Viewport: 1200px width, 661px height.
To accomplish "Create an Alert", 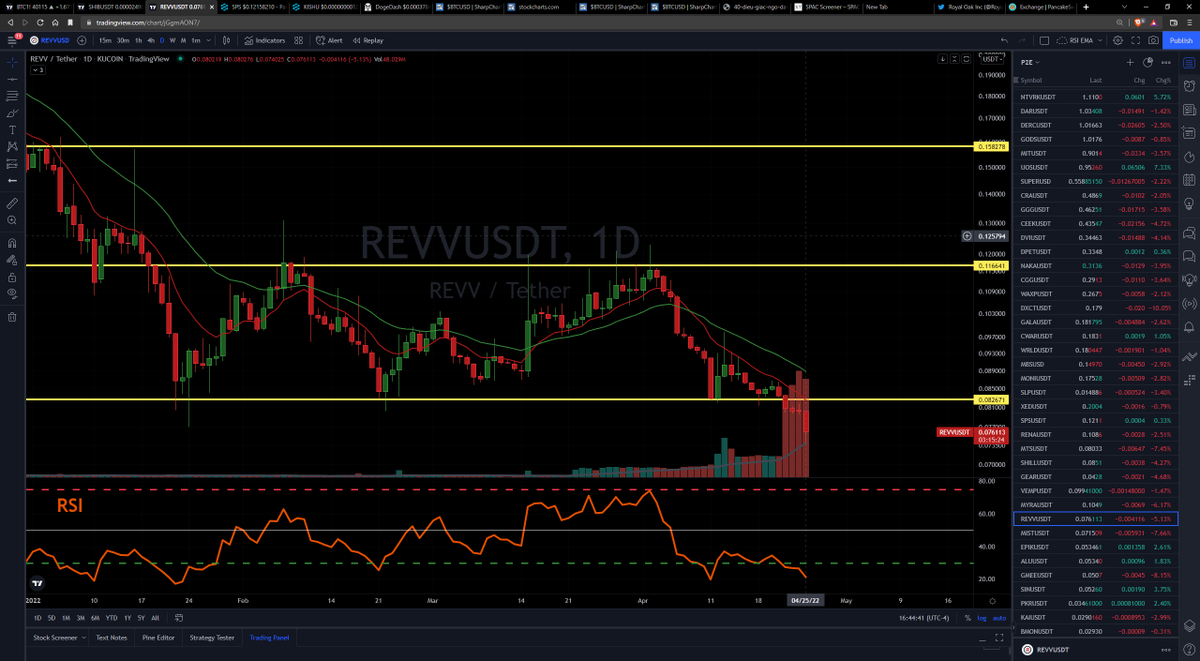I will pos(329,40).
